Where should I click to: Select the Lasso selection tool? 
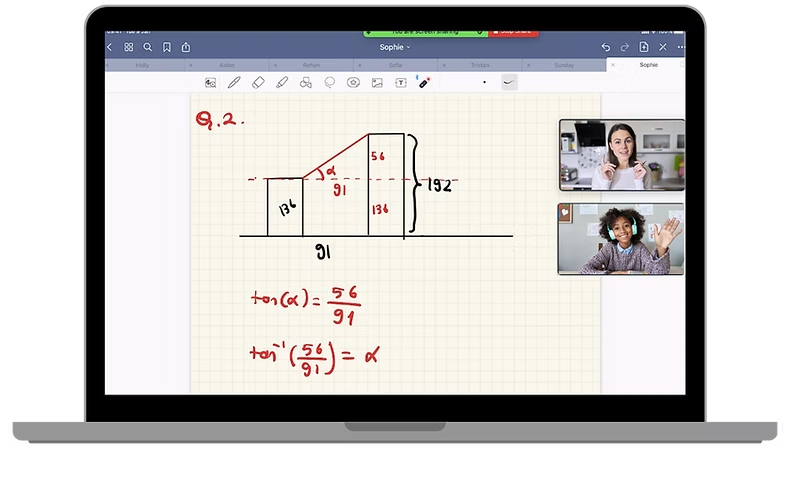coord(330,83)
